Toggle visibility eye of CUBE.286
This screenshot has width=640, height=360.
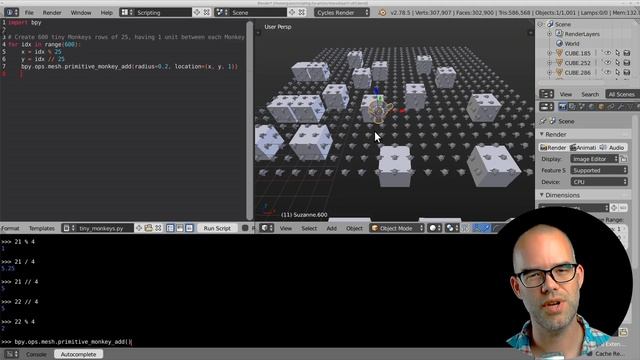[x=607, y=72]
